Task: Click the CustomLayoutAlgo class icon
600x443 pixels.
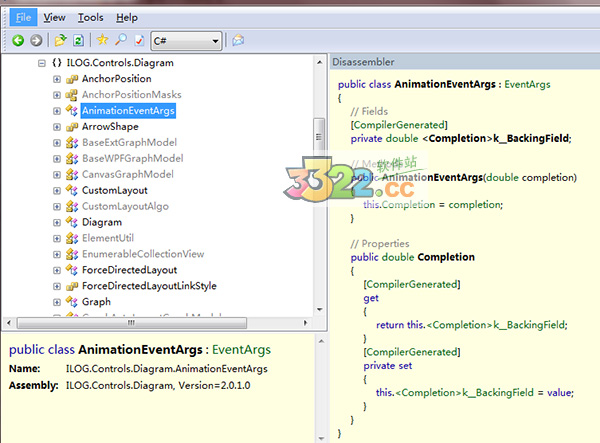Action: (72, 206)
